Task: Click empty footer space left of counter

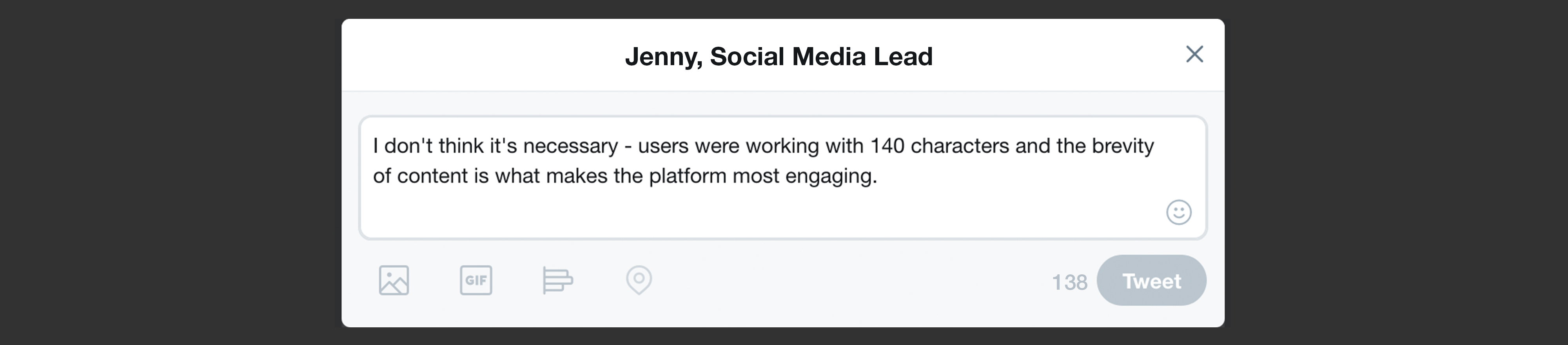Action: tap(852, 280)
